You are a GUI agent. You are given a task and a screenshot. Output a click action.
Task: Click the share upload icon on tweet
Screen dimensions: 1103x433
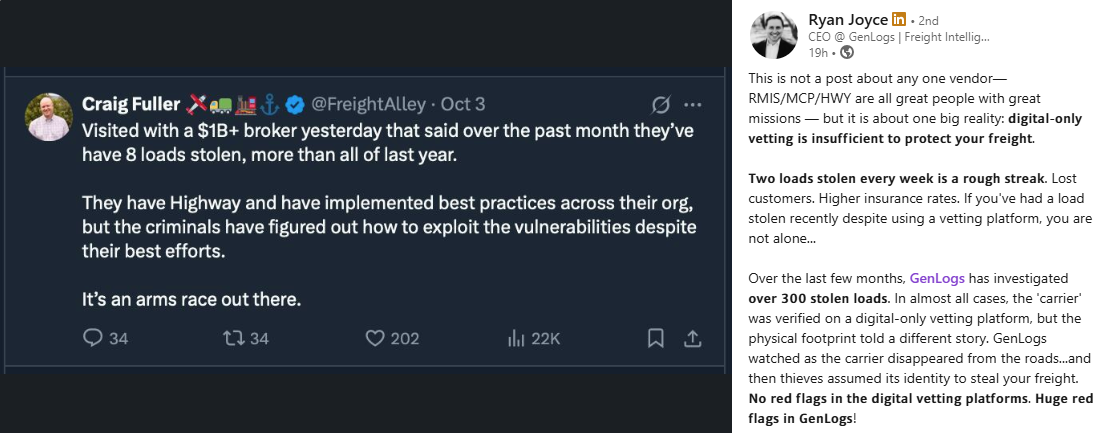(691, 339)
